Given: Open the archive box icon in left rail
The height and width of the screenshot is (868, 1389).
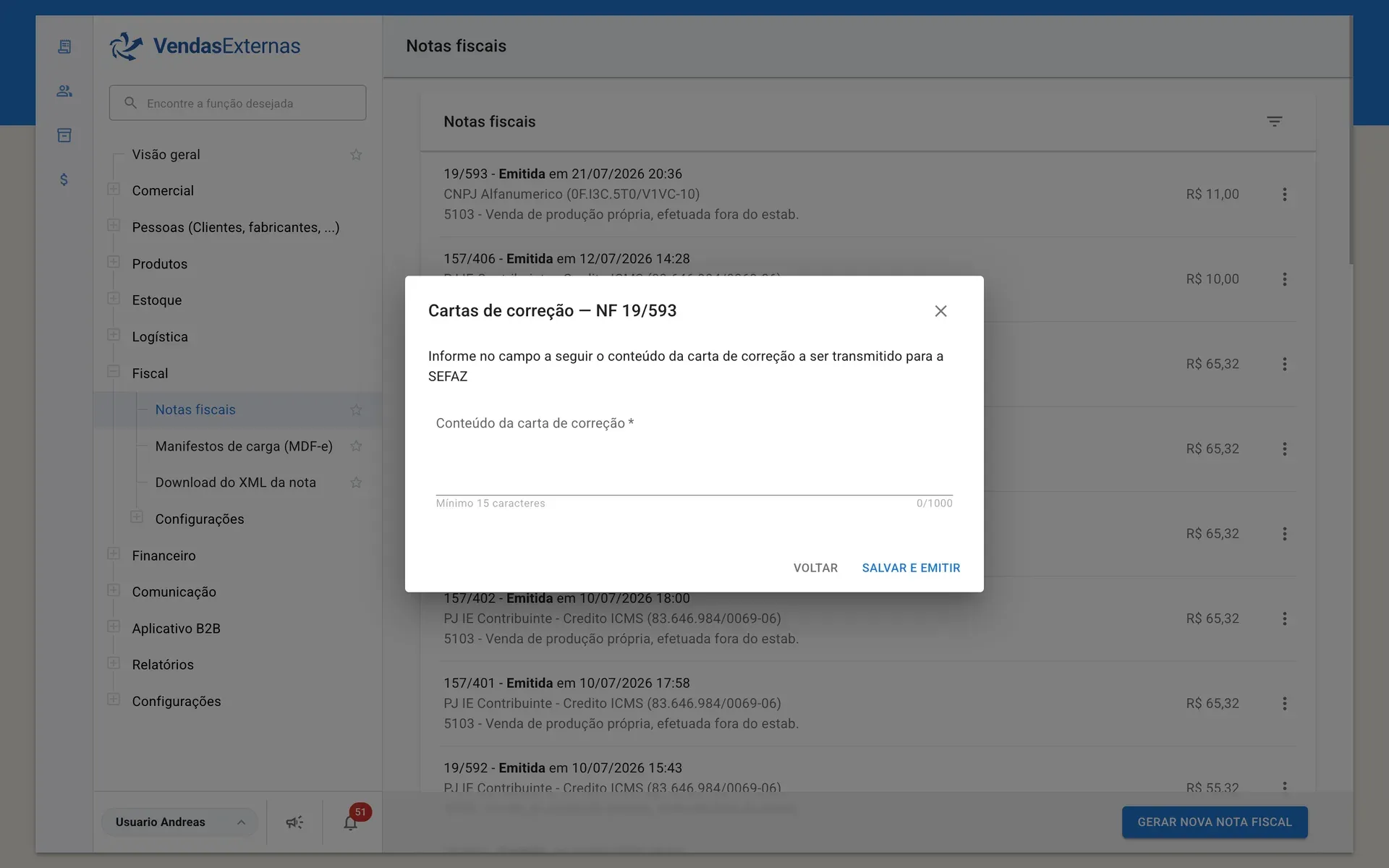Looking at the screenshot, I should [64, 135].
